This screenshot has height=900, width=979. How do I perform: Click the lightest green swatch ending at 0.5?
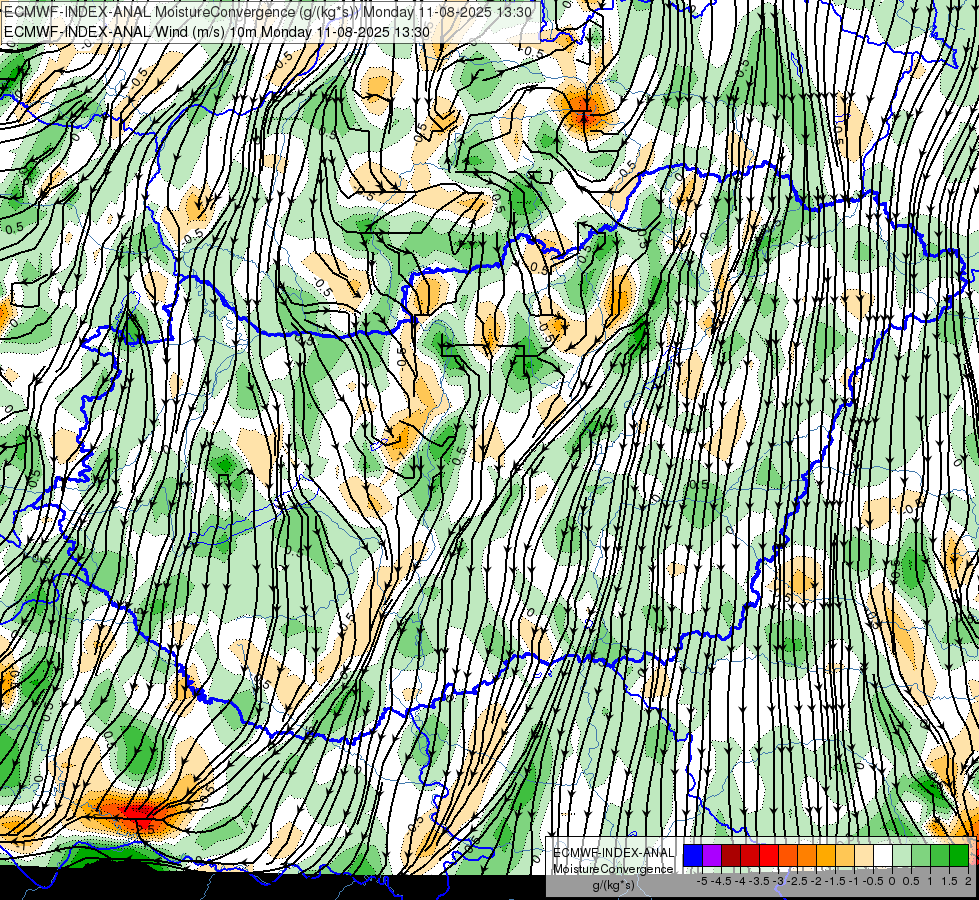point(902,856)
